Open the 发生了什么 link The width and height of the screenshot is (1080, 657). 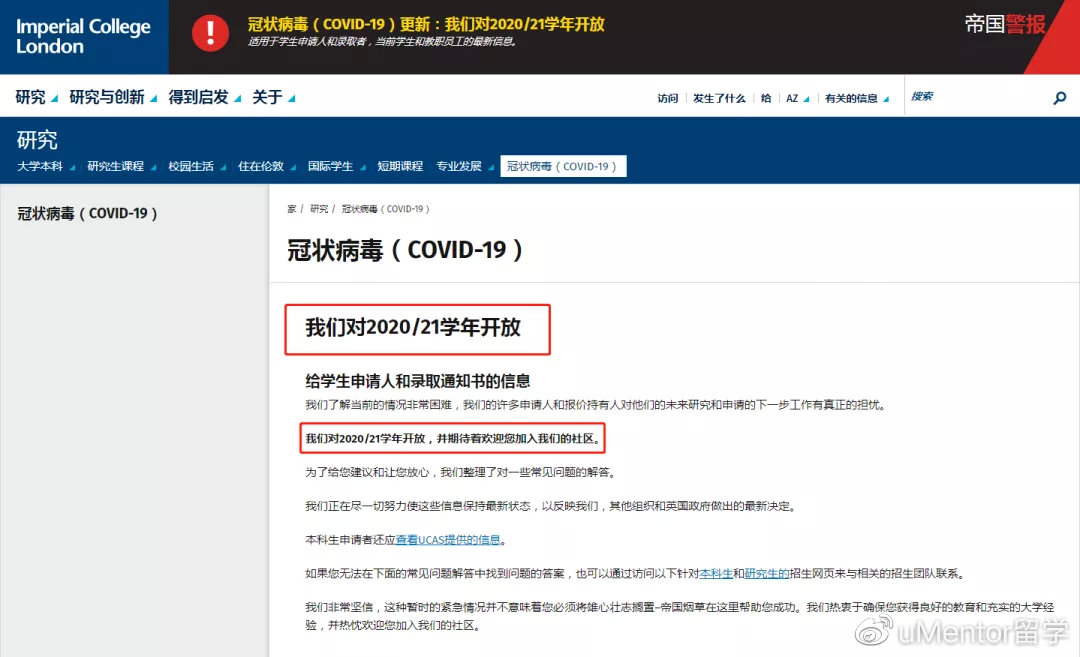(719, 98)
